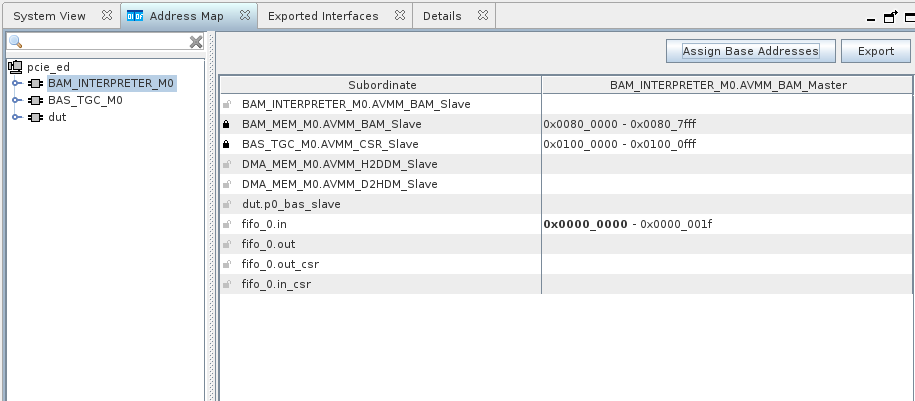915x401 pixels.
Task: Select the fifo_0.in row name
Action: point(264,224)
